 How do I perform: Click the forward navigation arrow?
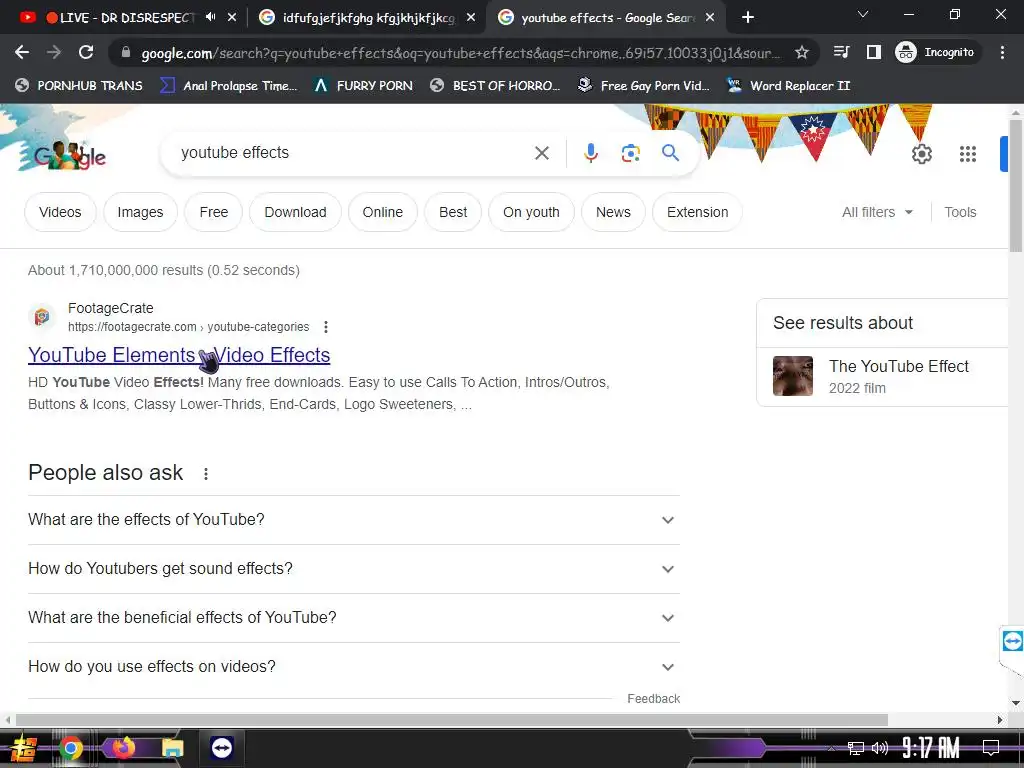(54, 52)
